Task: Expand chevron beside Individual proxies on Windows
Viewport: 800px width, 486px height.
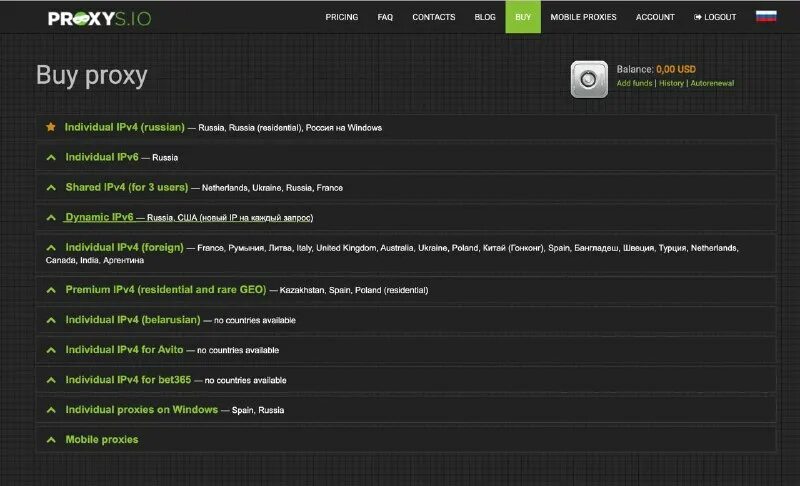Action: (x=51, y=410)
